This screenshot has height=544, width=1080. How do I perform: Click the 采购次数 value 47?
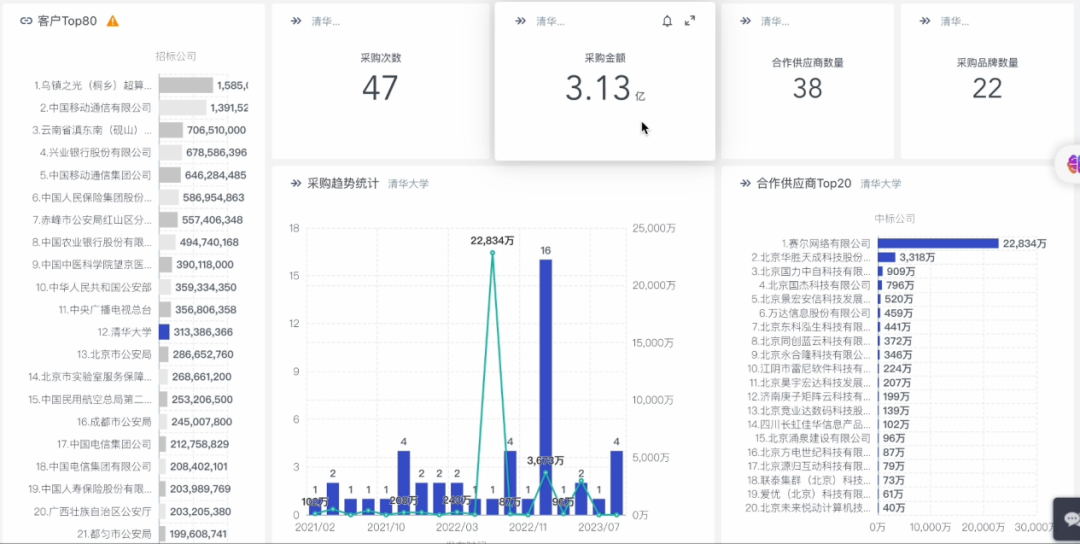pos(380,88)
